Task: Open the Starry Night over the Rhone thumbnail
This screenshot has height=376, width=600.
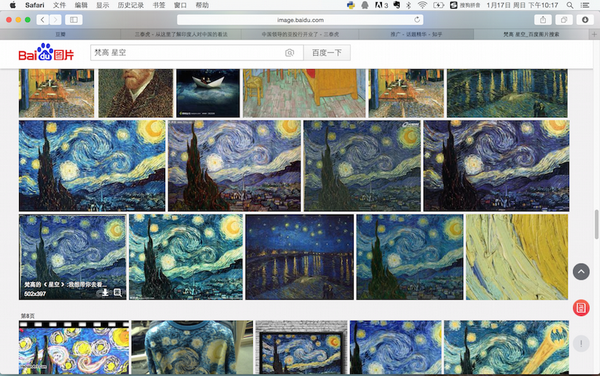Action: coord(300,257)
